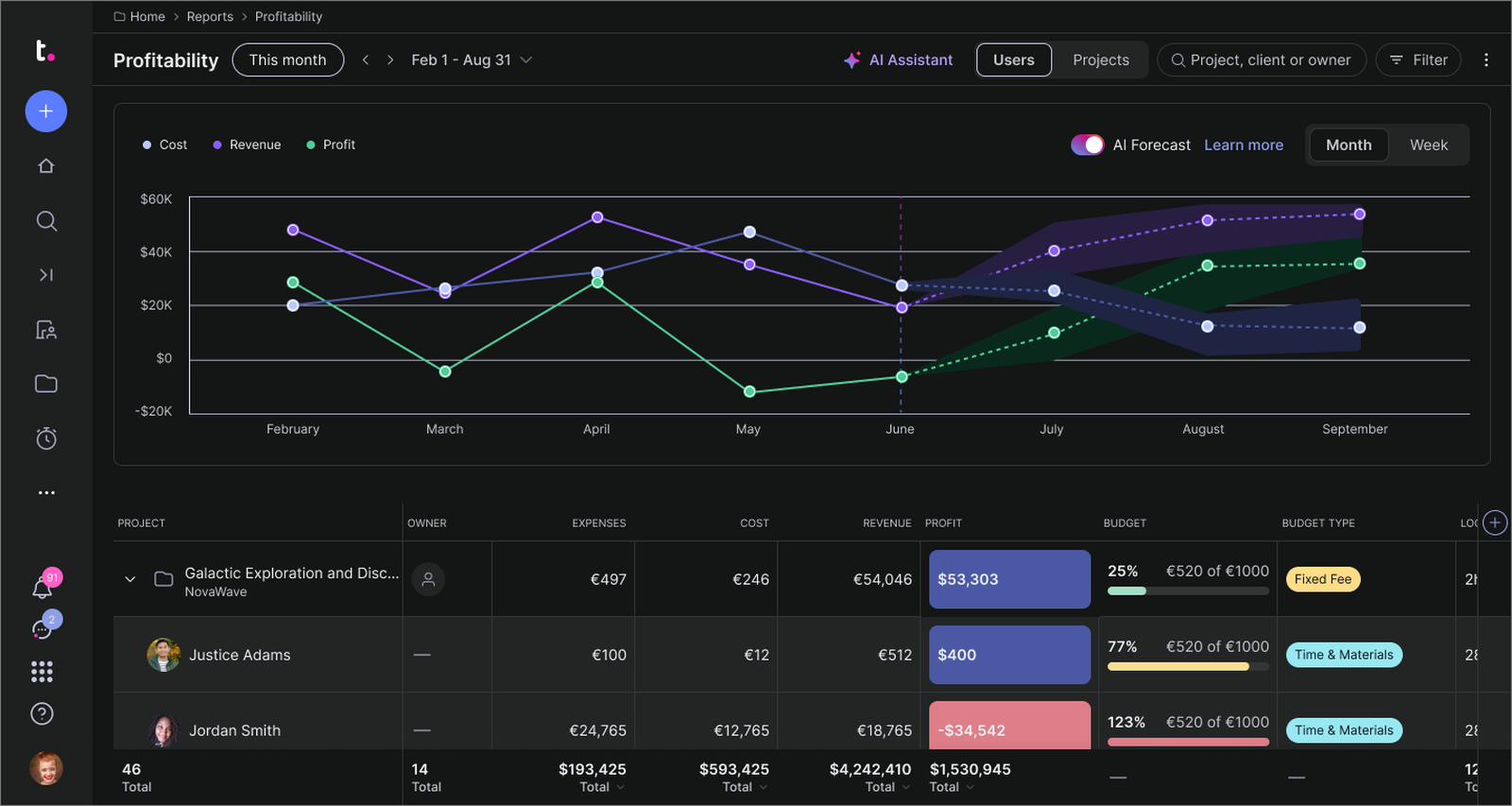Image resolution: width=1512 pixels, height=806 pixels.
Task: Go to Home via sidebar house icon
Action: [45, 166]
